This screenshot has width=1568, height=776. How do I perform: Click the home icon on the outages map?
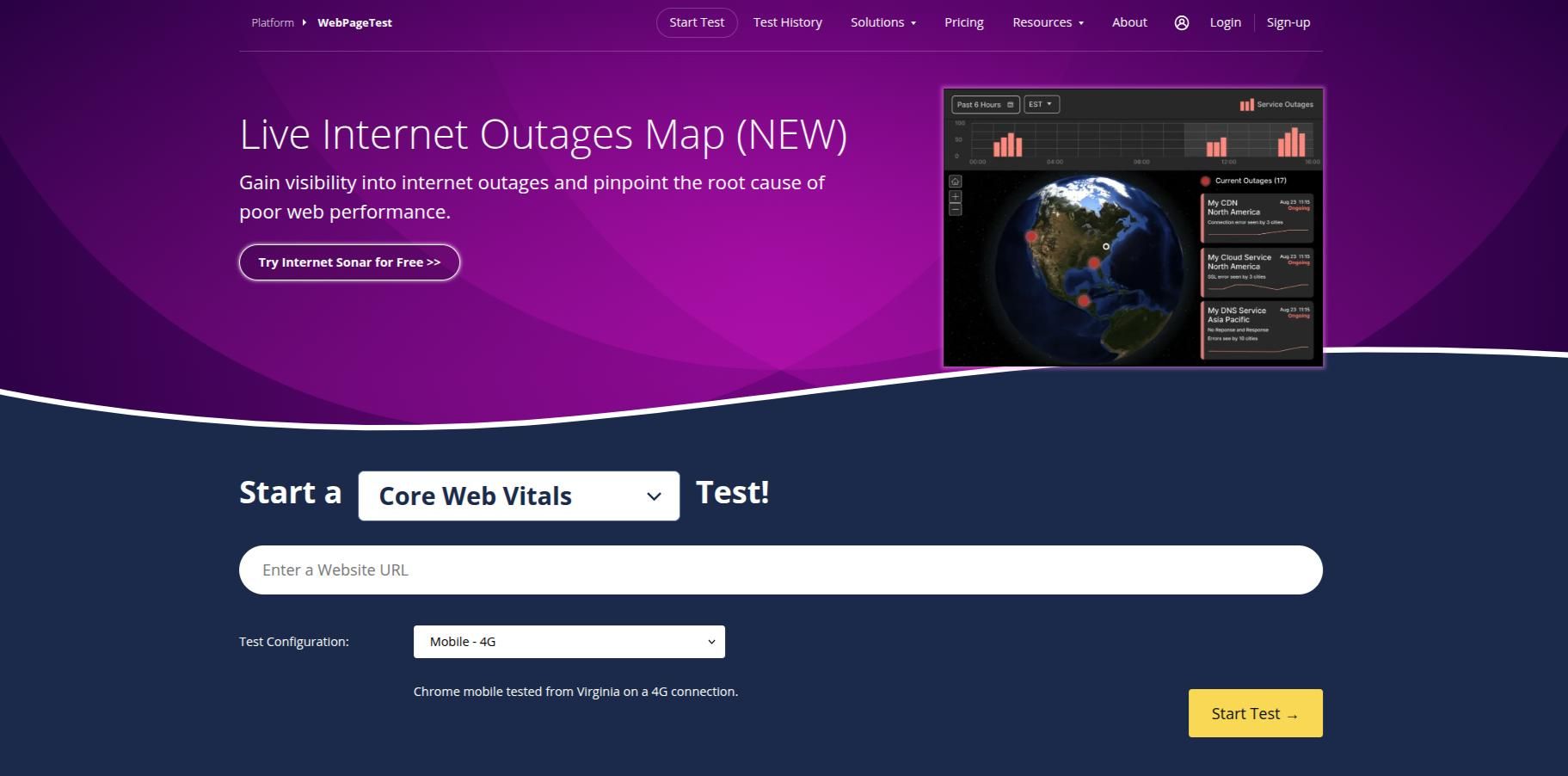coord(955,182)
